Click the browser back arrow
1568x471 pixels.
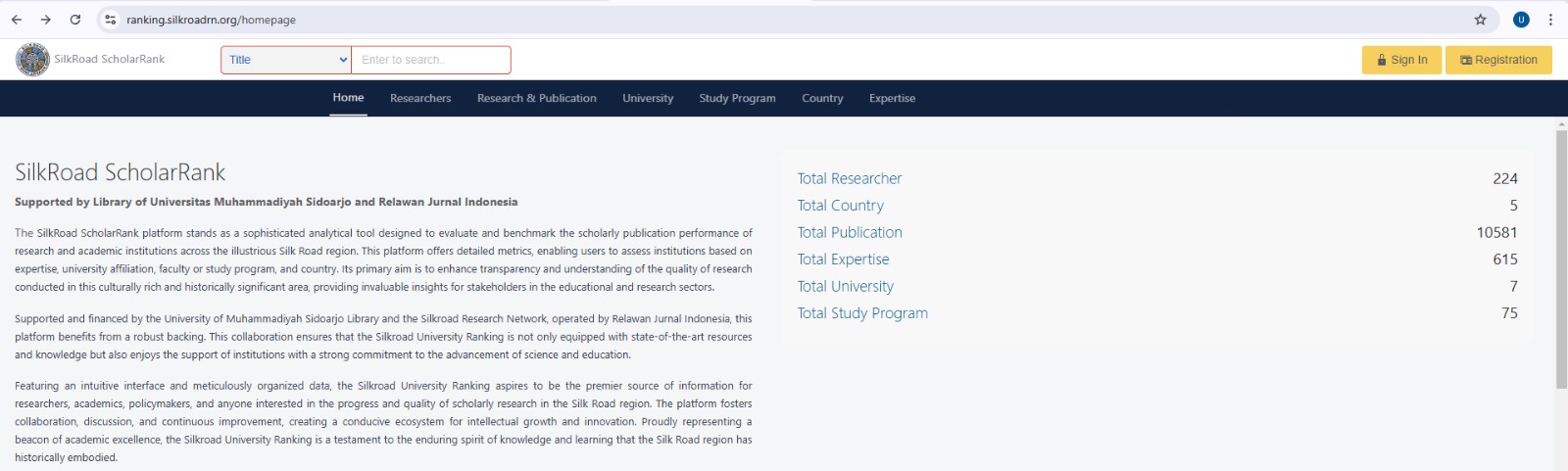(x=17, y=20)
